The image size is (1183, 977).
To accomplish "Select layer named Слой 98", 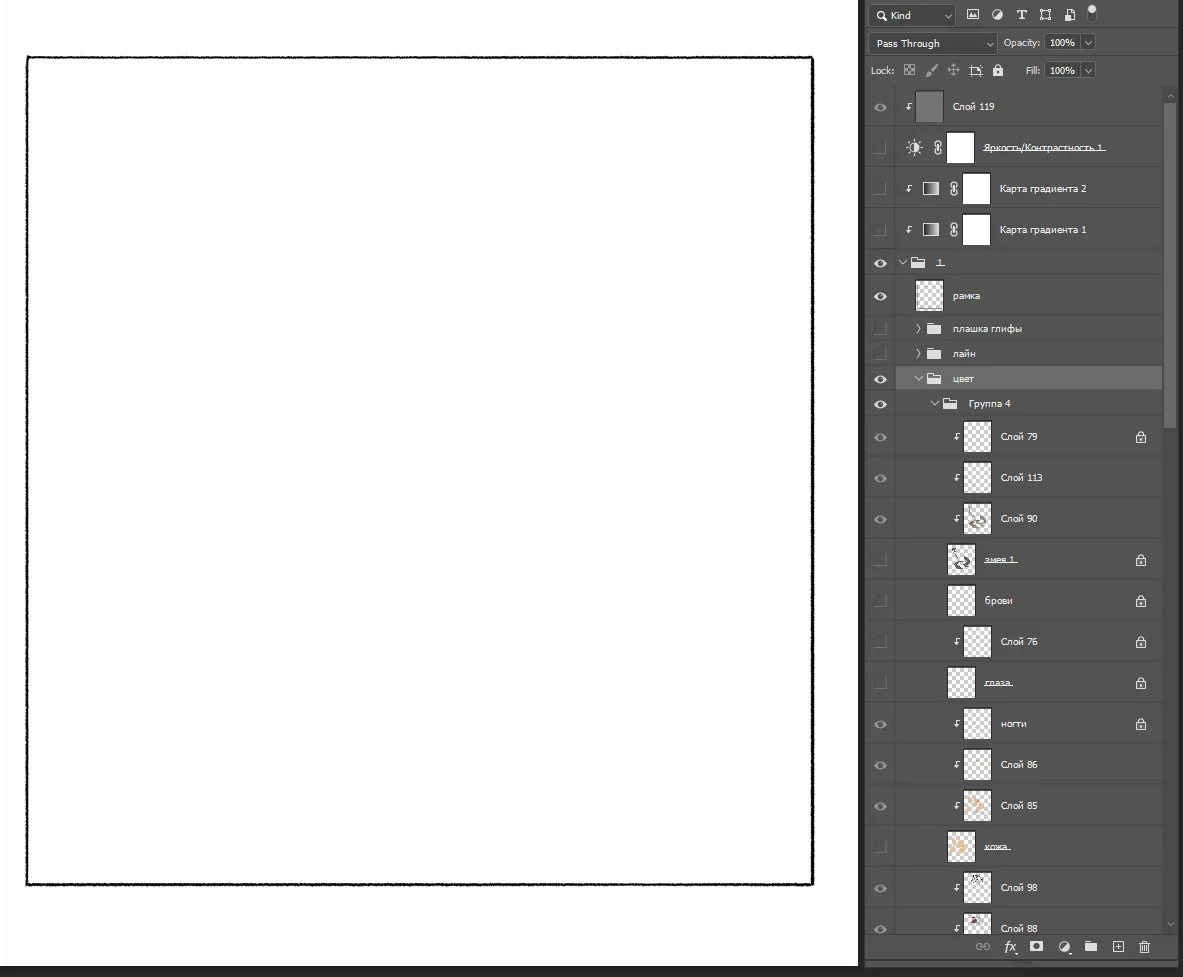I will (1019, 888).
